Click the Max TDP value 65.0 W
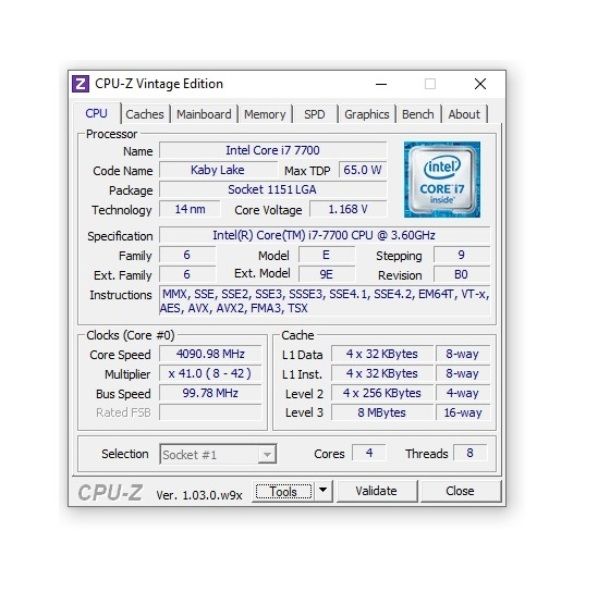Image resolution: width=610 pixels, height=592 pixels. click(363, 170)
